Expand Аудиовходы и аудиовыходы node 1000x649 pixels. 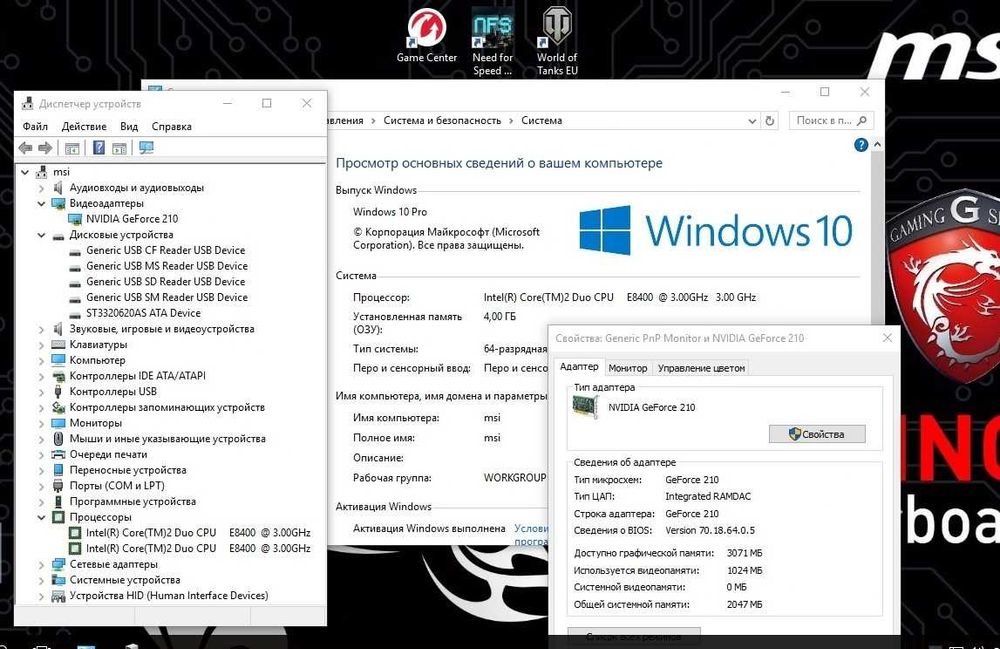41,188
